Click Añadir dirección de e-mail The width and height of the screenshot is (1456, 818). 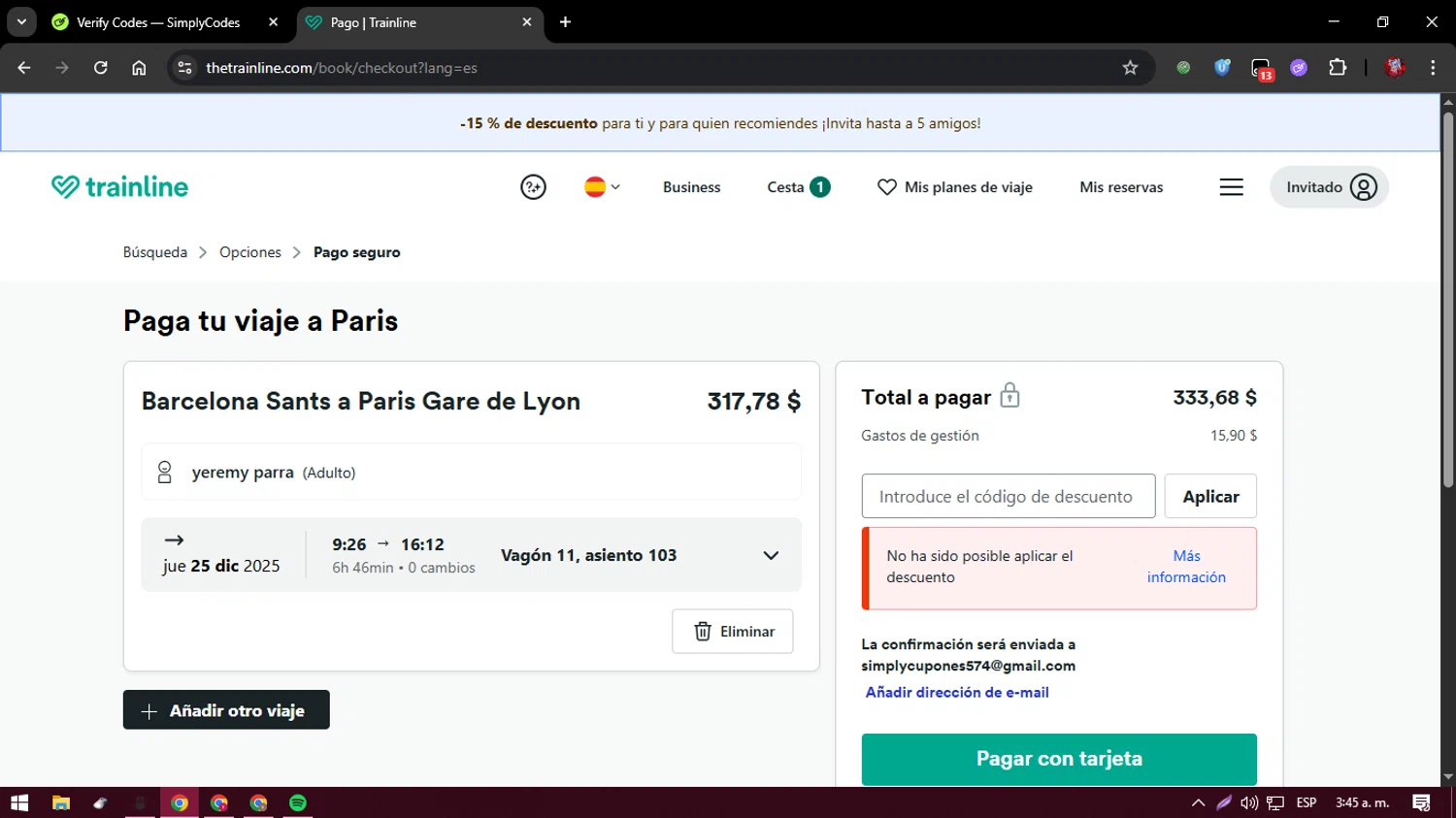(957, 693)
